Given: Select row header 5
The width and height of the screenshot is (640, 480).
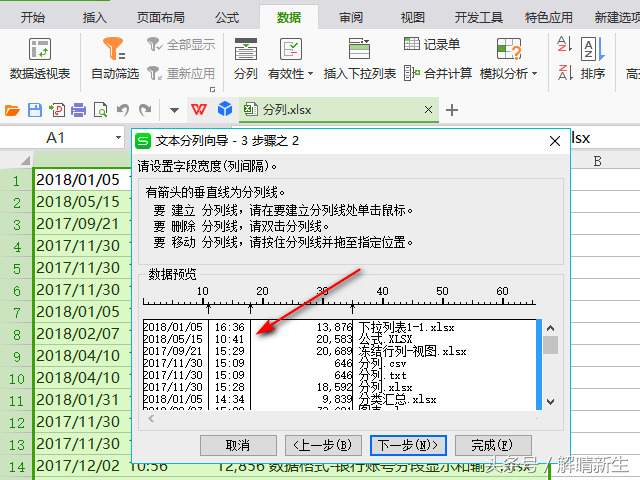Looking at the screenshot, I should click(x=17, y=269).
